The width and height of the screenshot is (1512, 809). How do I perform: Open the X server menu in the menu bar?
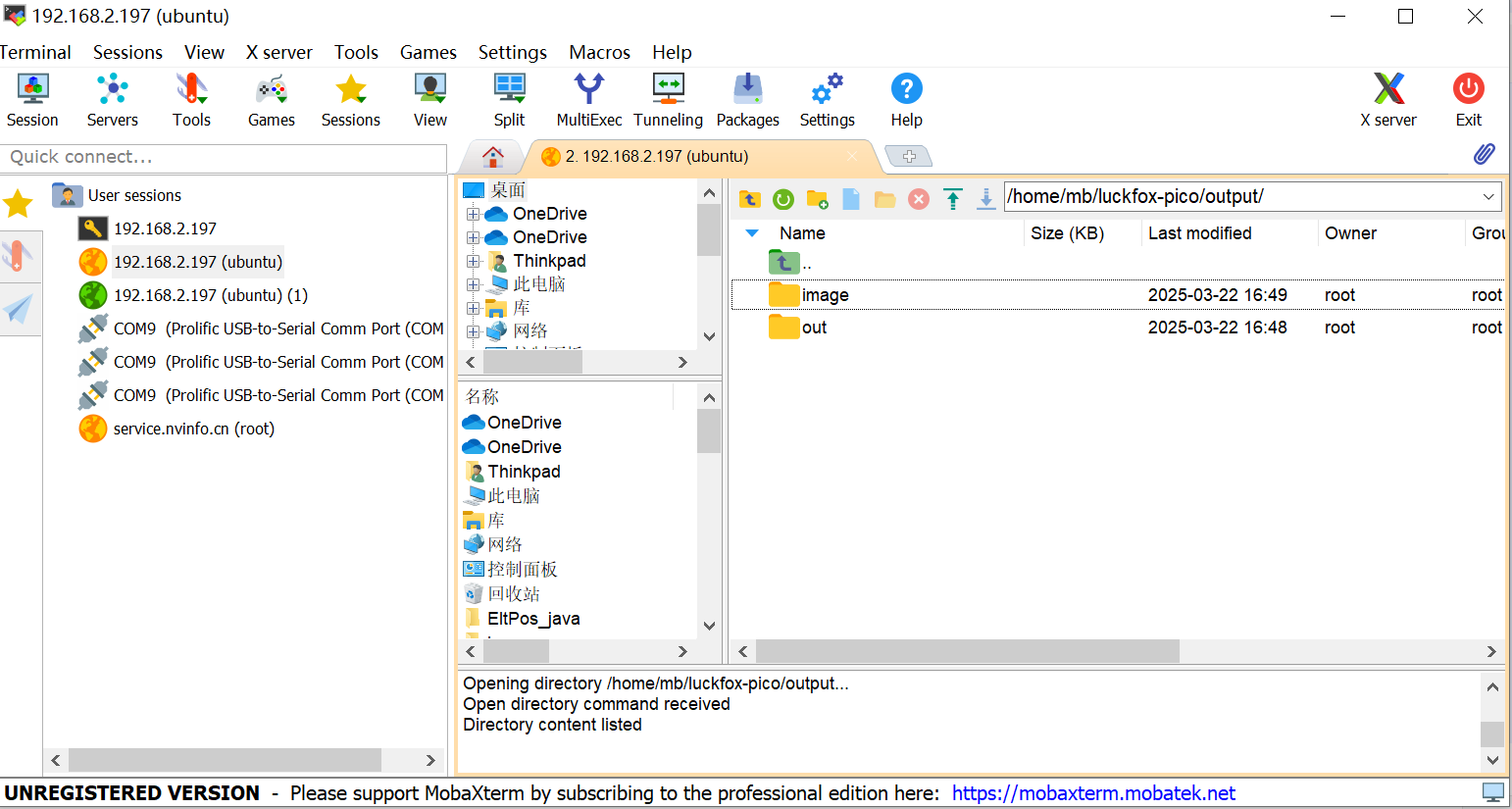point(278,52)
